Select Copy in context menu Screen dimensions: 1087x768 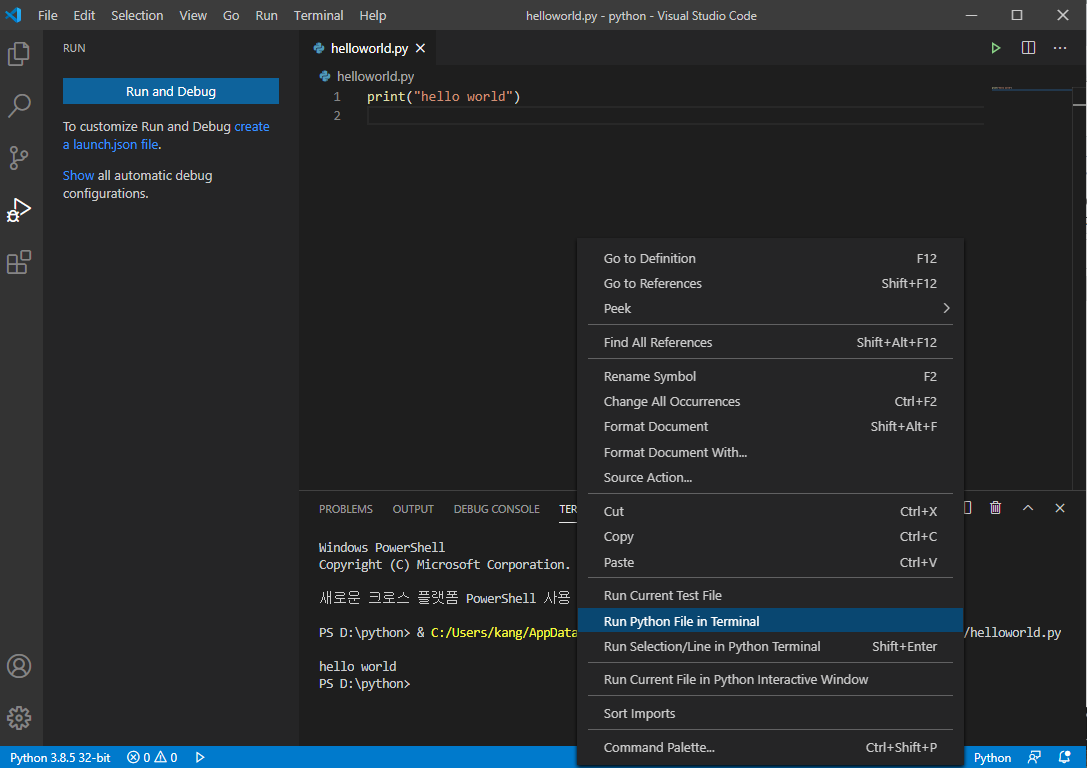coord(770,536)
